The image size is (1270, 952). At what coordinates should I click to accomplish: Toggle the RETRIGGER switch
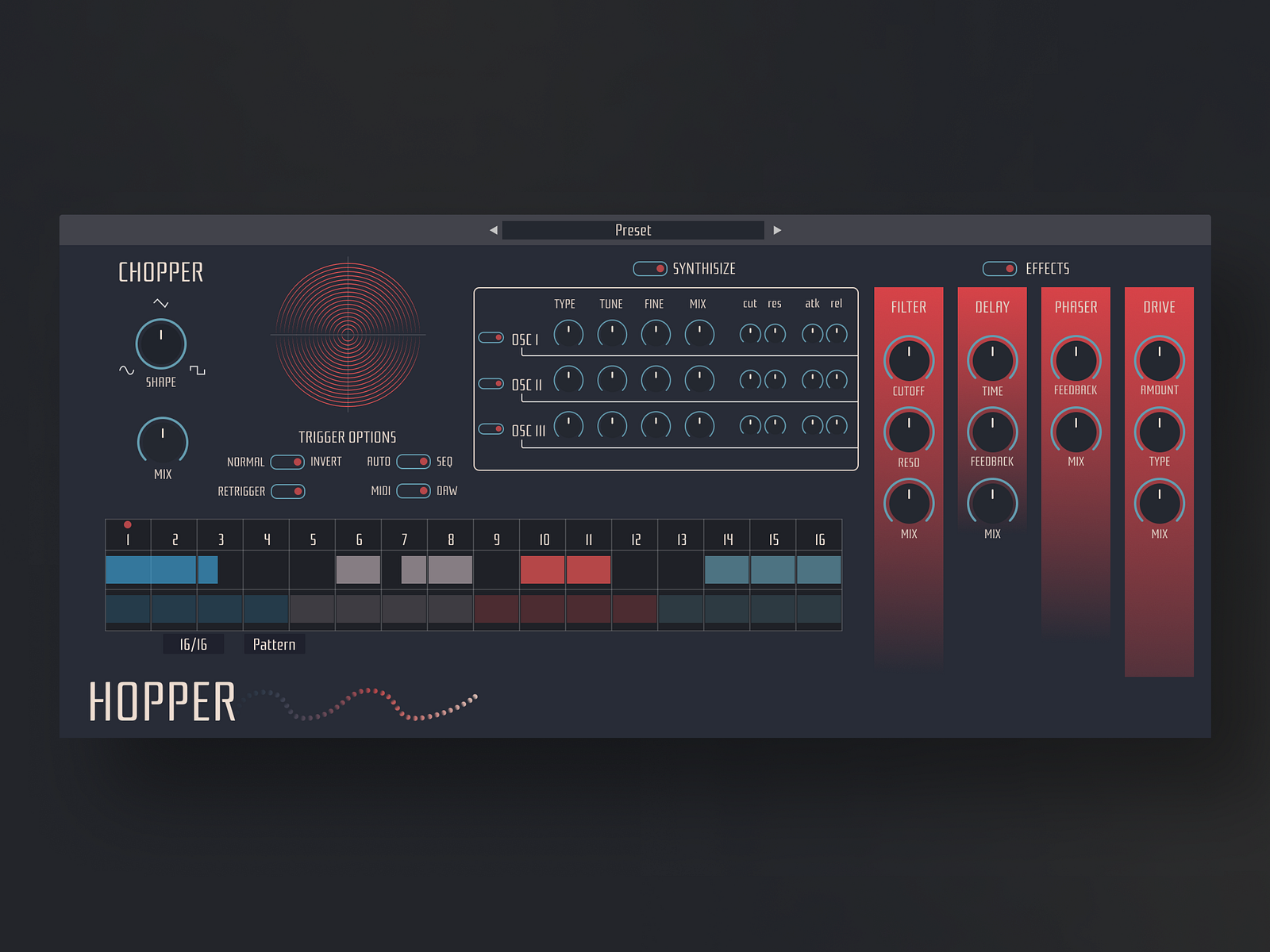click(x=287, y=492)
